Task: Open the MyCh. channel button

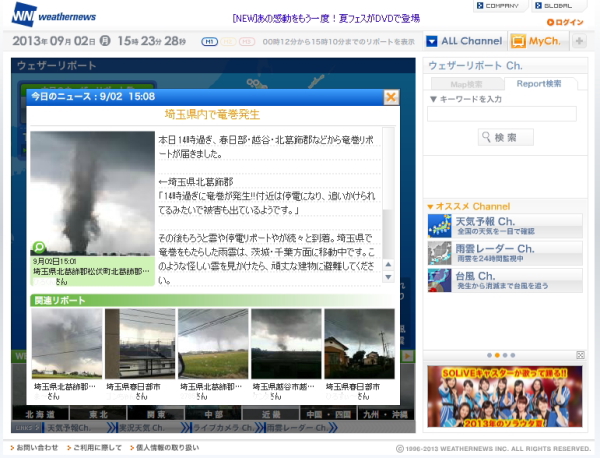Action: pyautogui.click(x=537, y=41)
